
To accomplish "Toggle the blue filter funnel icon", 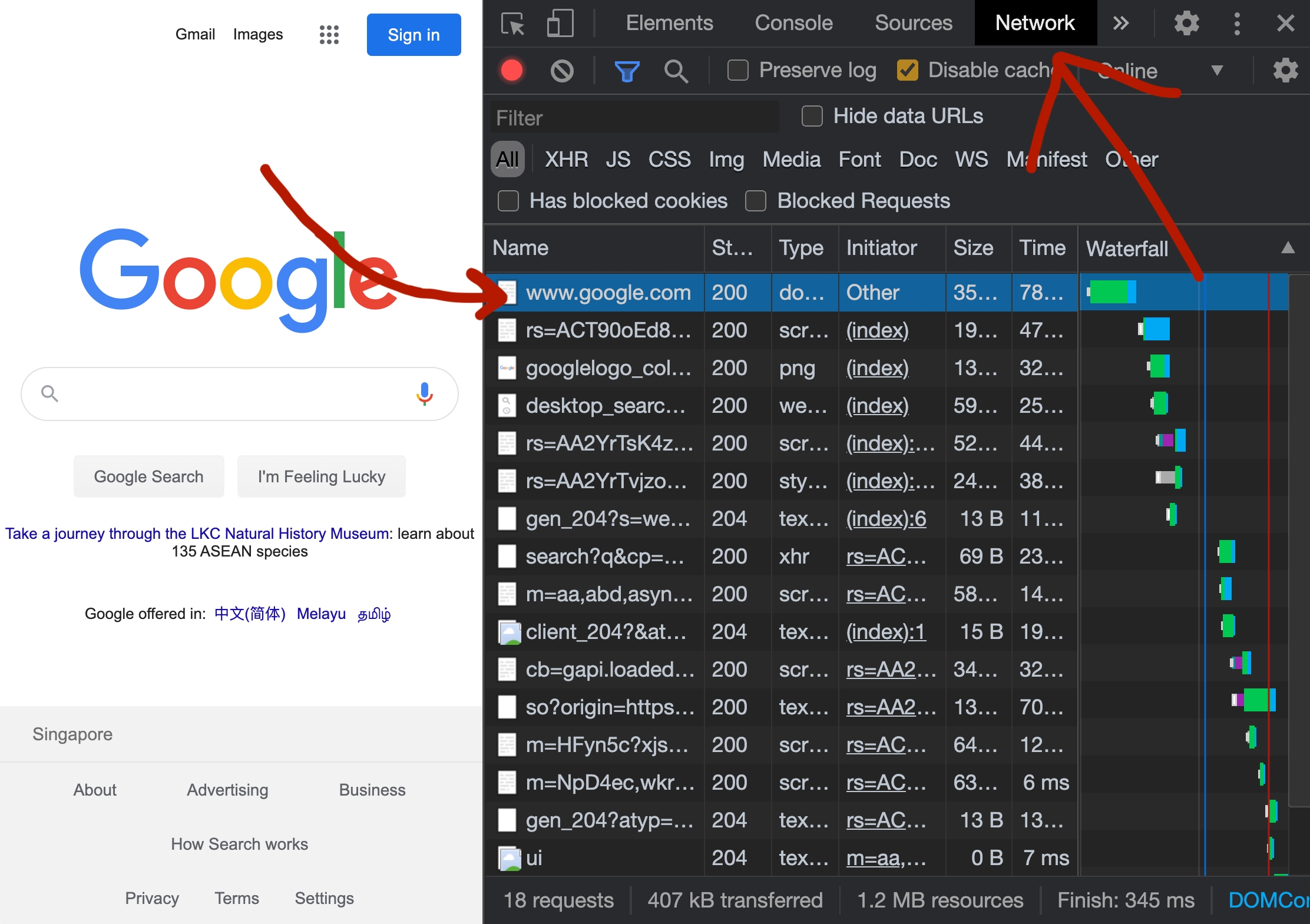I will pos(627,71).
